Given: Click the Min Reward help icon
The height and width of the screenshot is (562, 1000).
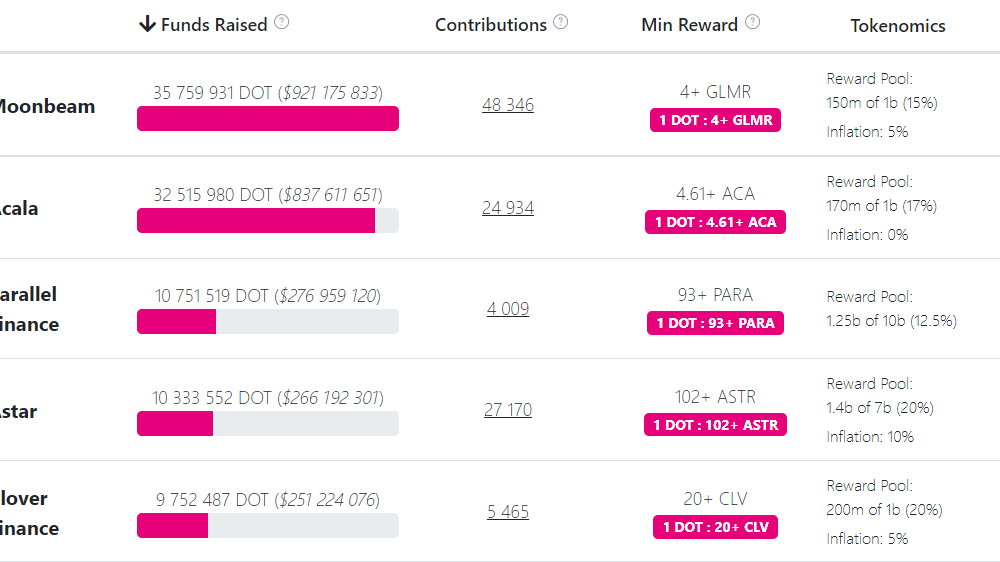Looking at the screenshot, I should click(x=753, y=22).
